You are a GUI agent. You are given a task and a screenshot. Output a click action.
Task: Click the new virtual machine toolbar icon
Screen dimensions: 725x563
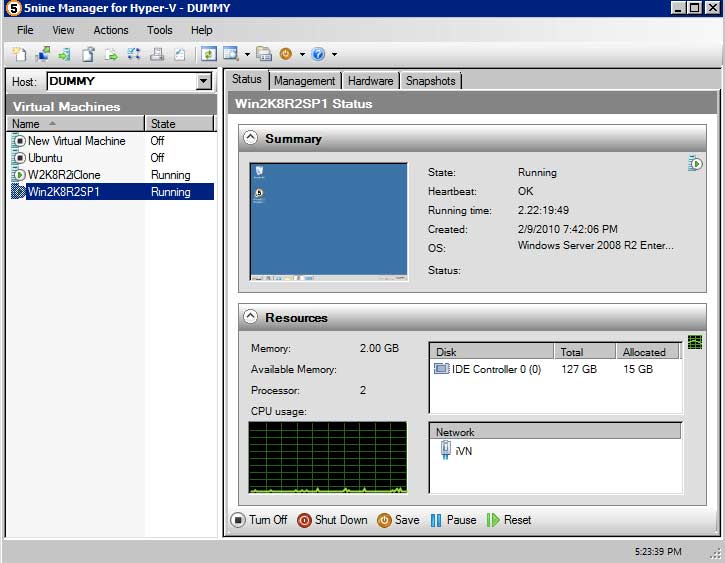click(x=19, y=54)
